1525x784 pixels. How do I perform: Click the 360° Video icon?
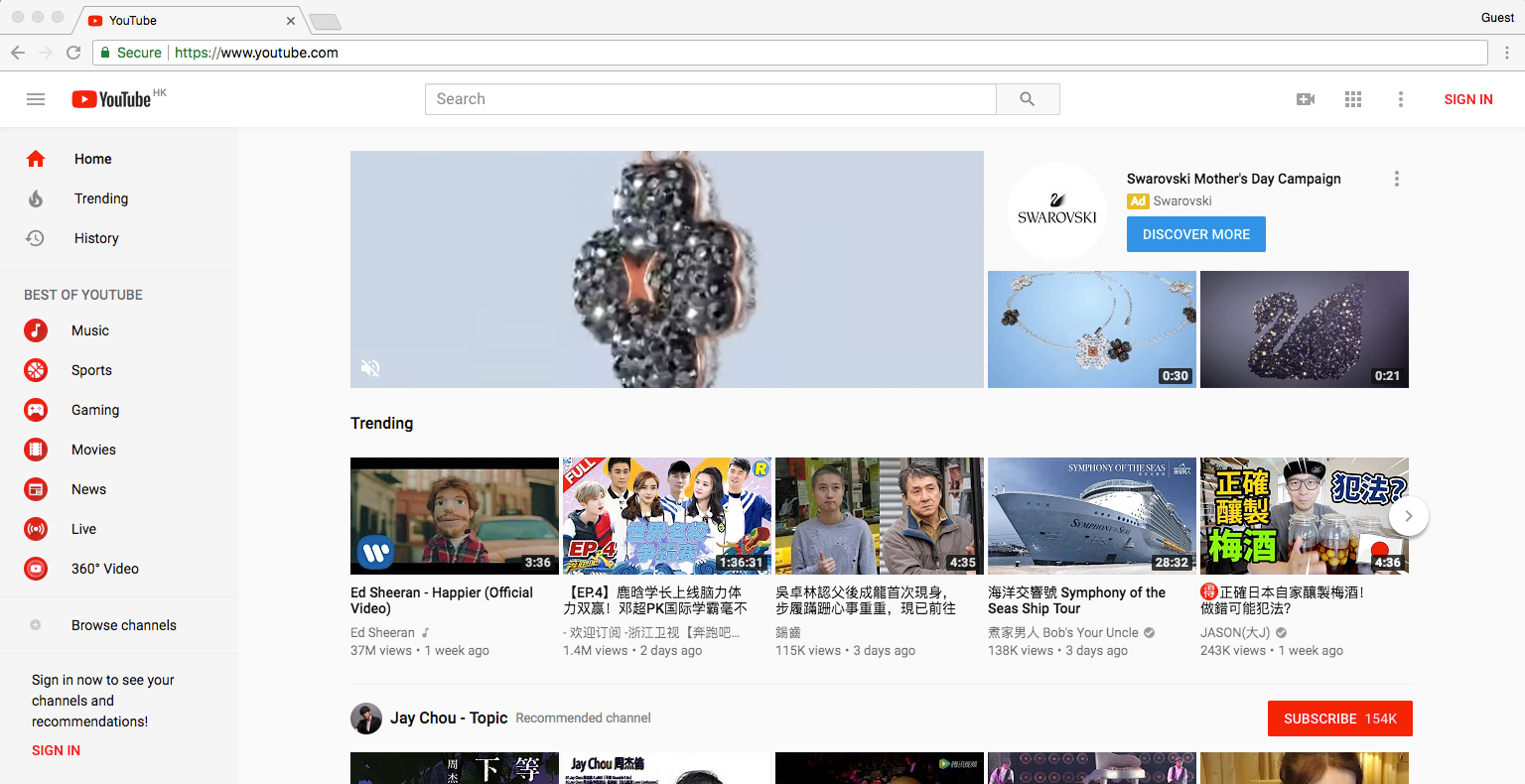(x=36, y=569)
